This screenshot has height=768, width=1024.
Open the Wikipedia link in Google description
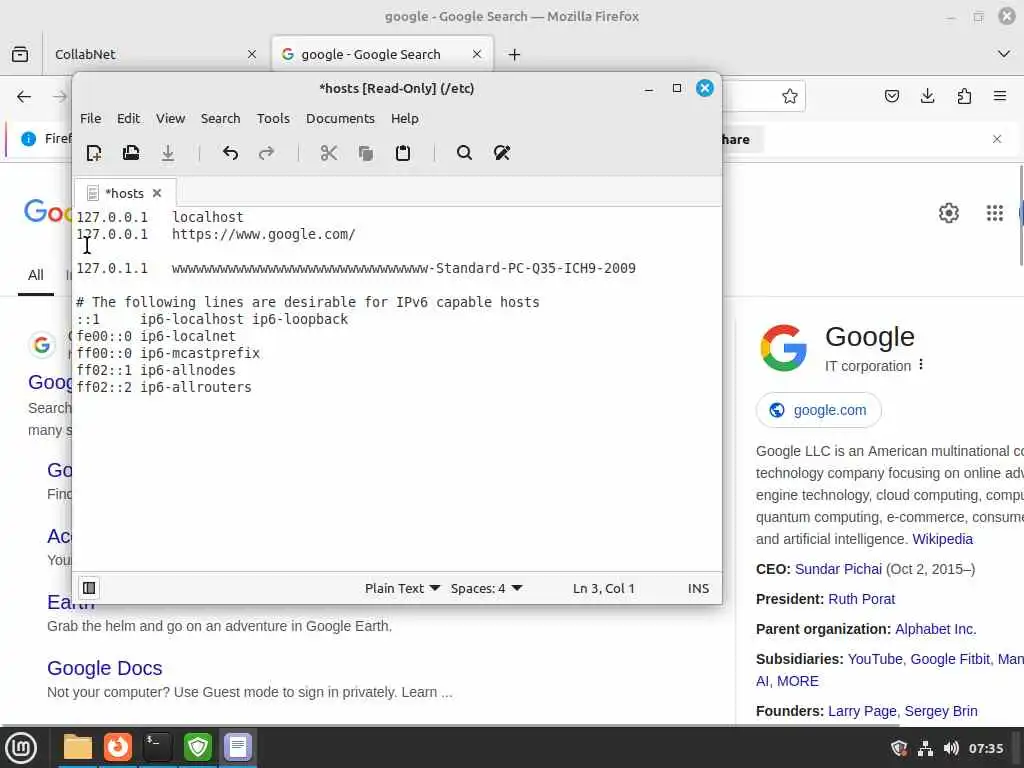click(x=942, y=539)
